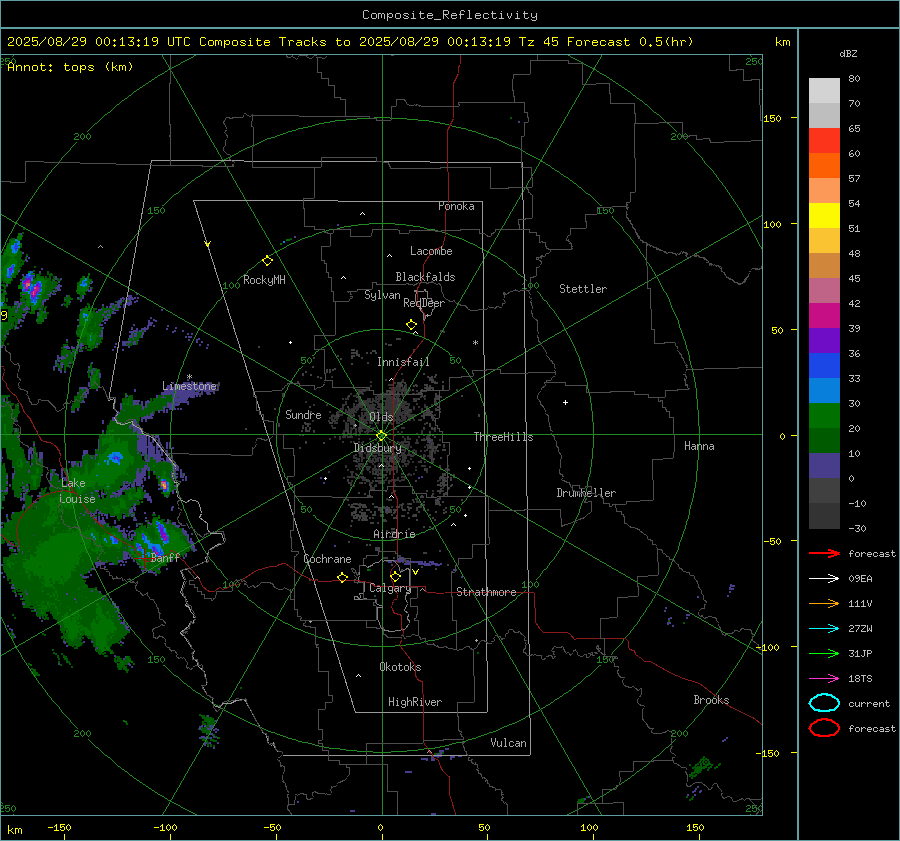Click the cyan current ellipse legend icon
The image size is (900, 841).
(x=824, y=703)
